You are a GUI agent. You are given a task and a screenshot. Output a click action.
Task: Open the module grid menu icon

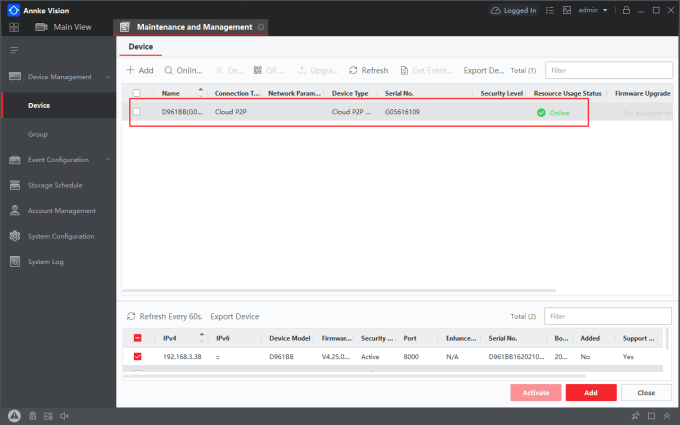(14, 27)
